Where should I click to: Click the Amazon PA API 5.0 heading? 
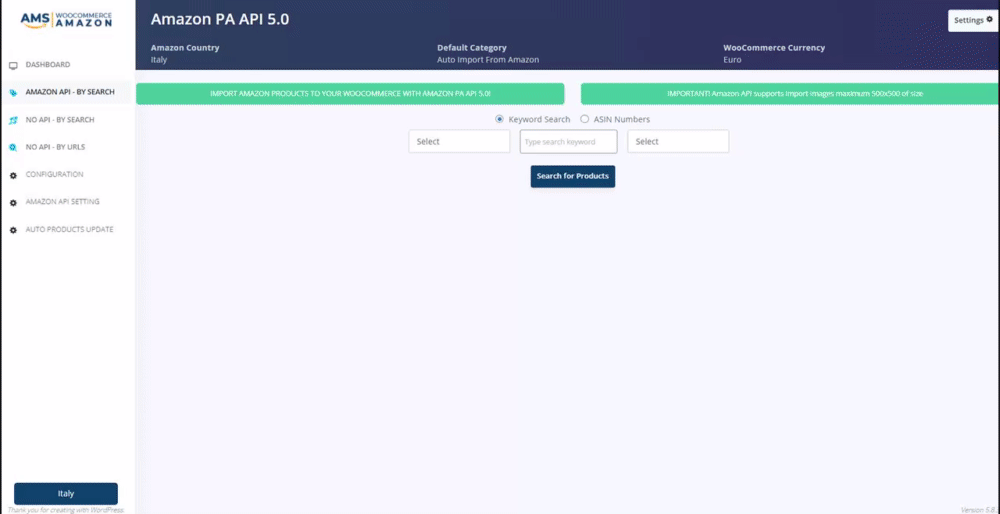[220, 19]
